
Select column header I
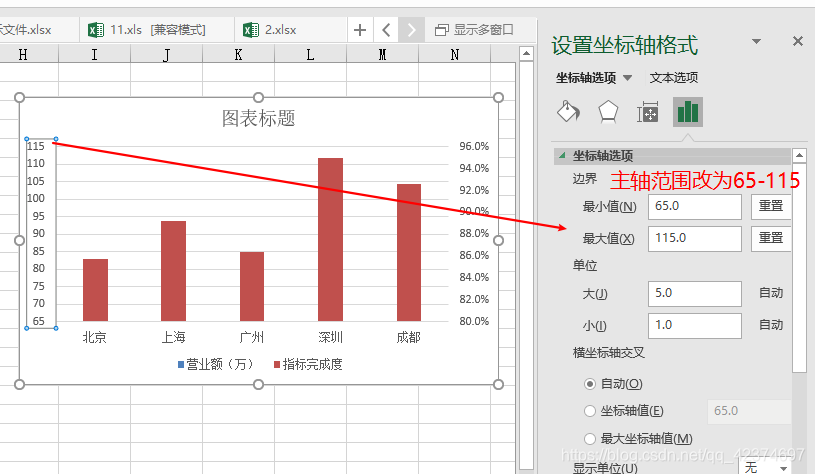click(95, 54)
